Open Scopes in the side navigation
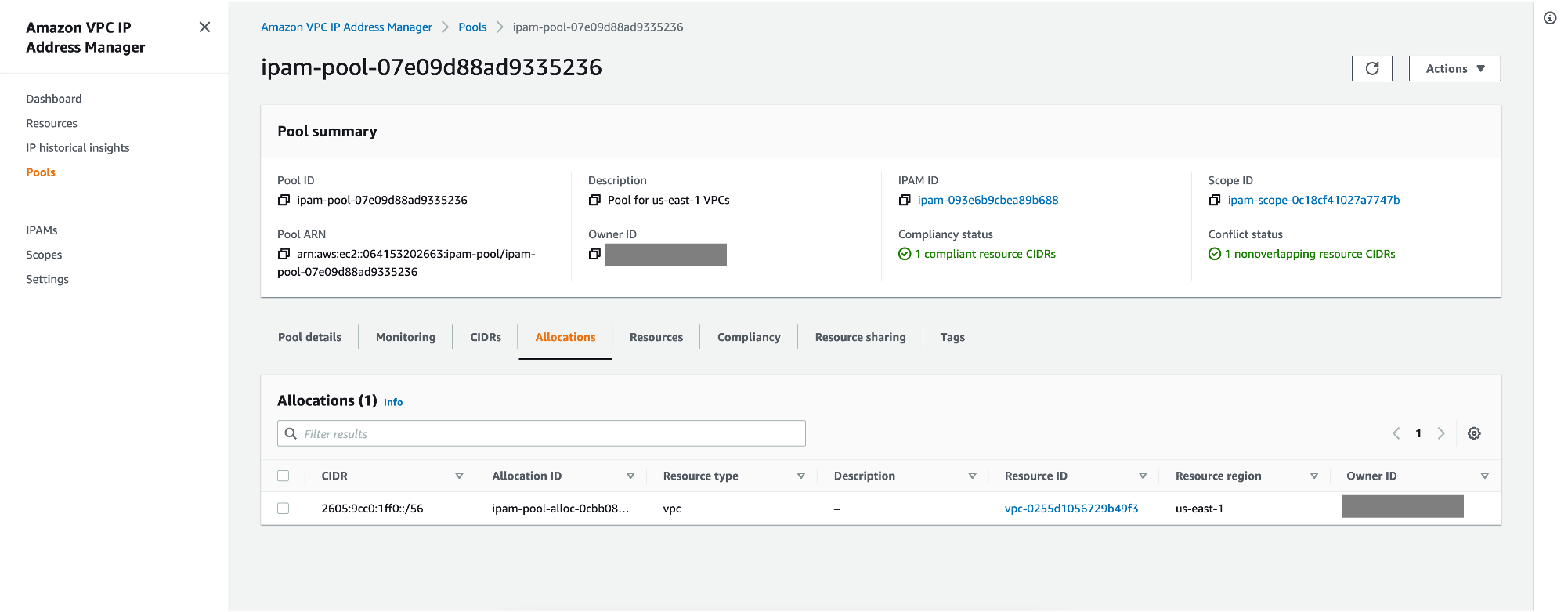Screen dimensions: 1568x612 pyautogui.click(x=44, y=255)
